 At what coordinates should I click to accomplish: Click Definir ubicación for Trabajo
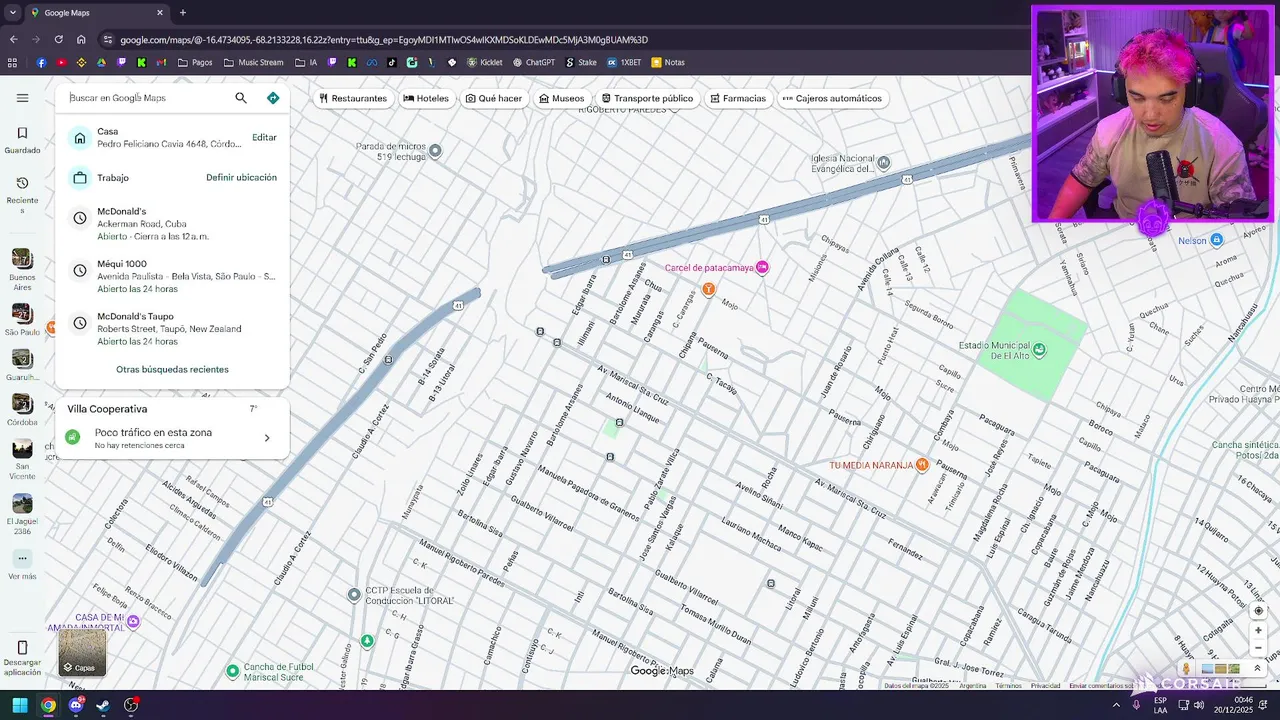point(241,177)
